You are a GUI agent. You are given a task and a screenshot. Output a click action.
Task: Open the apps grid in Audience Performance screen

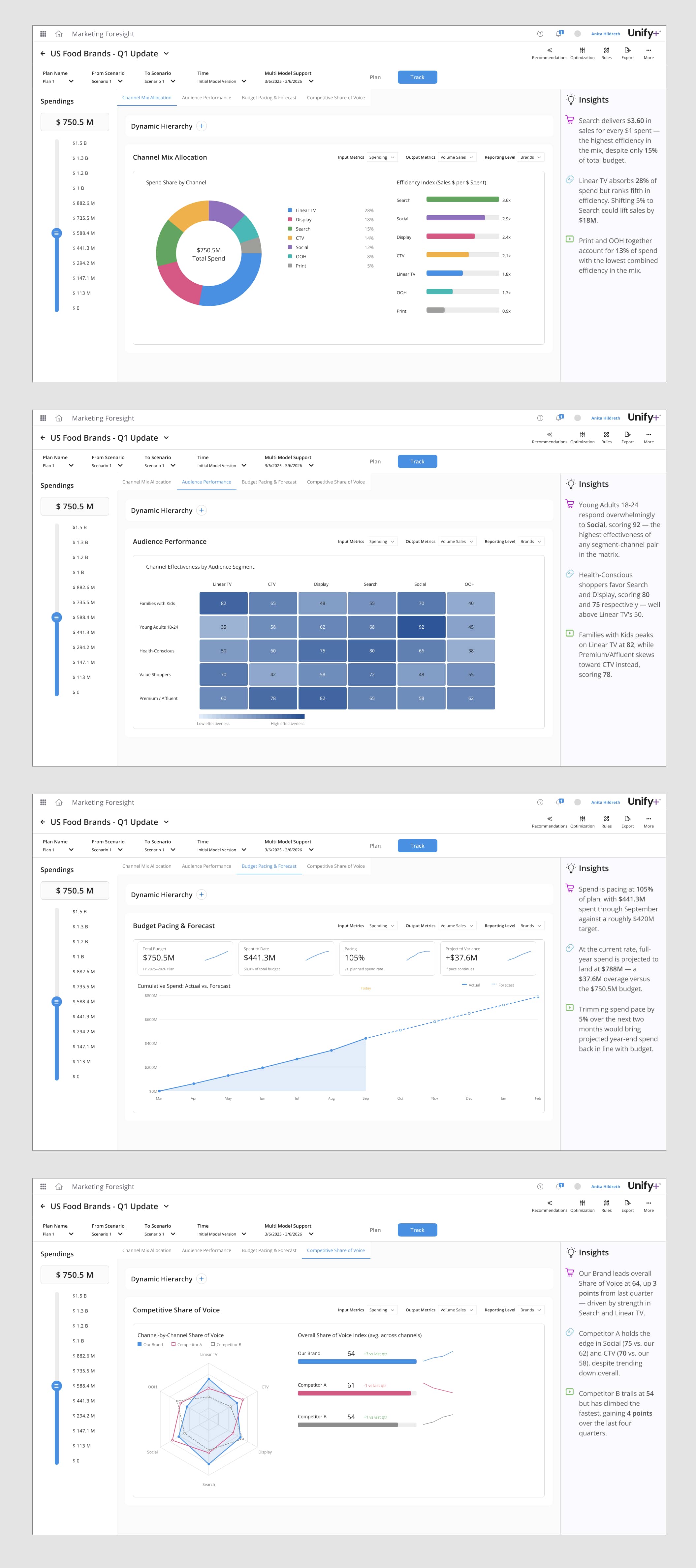pyautogui.click(x=43, y=418)
